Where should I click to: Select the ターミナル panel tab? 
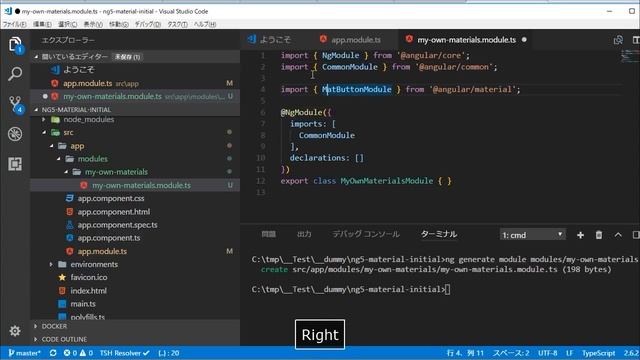(x=439, y=234)
